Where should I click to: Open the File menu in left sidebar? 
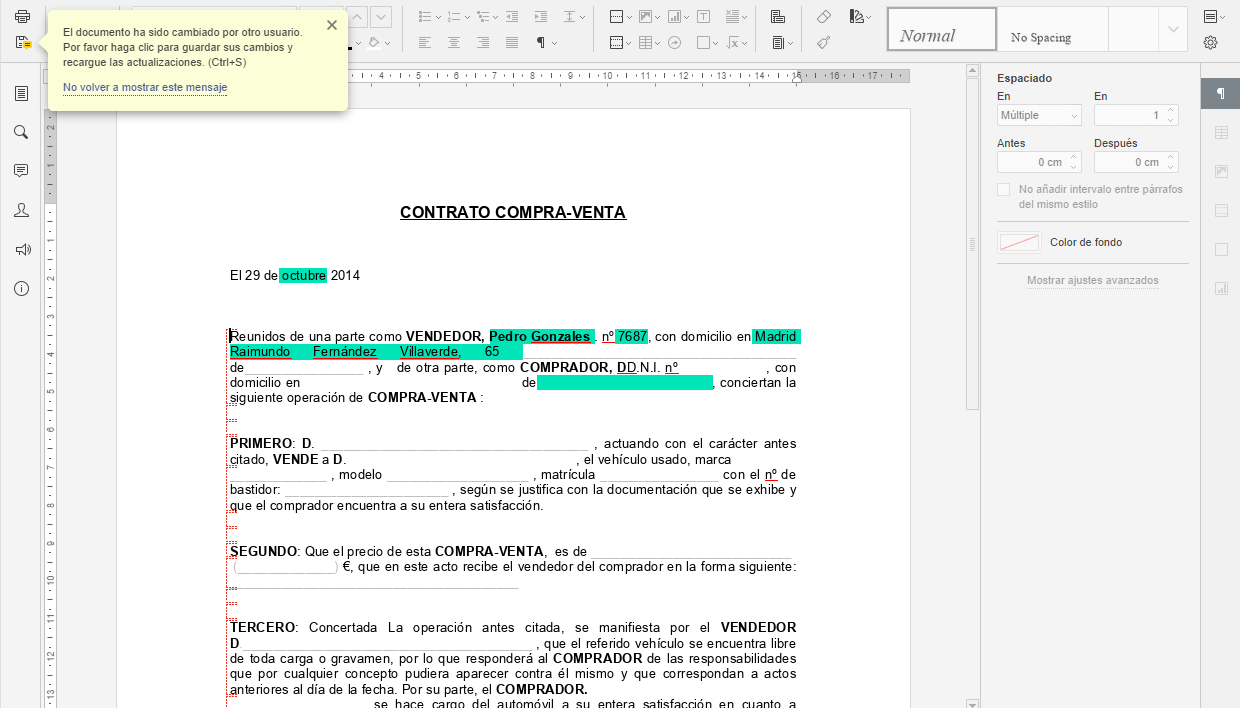(21, 93)
